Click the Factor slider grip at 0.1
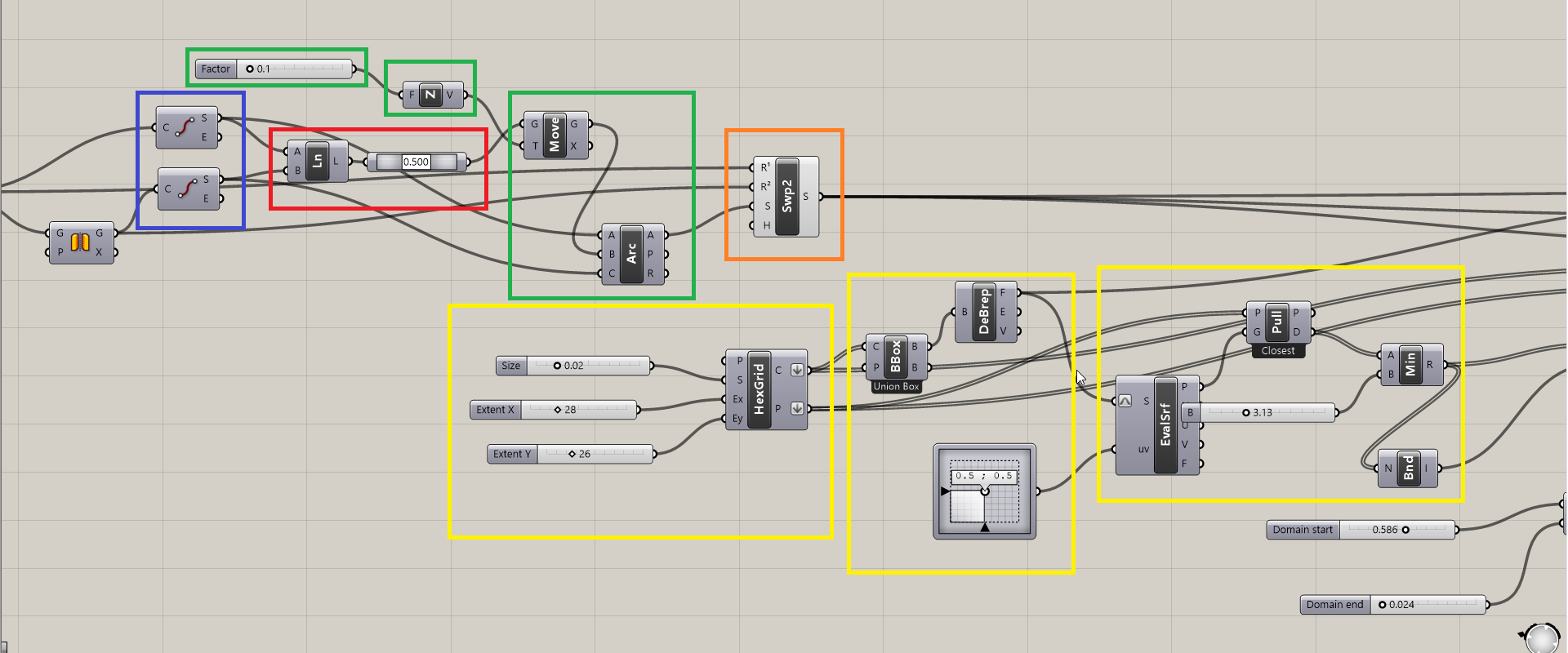 coord(250,69)
